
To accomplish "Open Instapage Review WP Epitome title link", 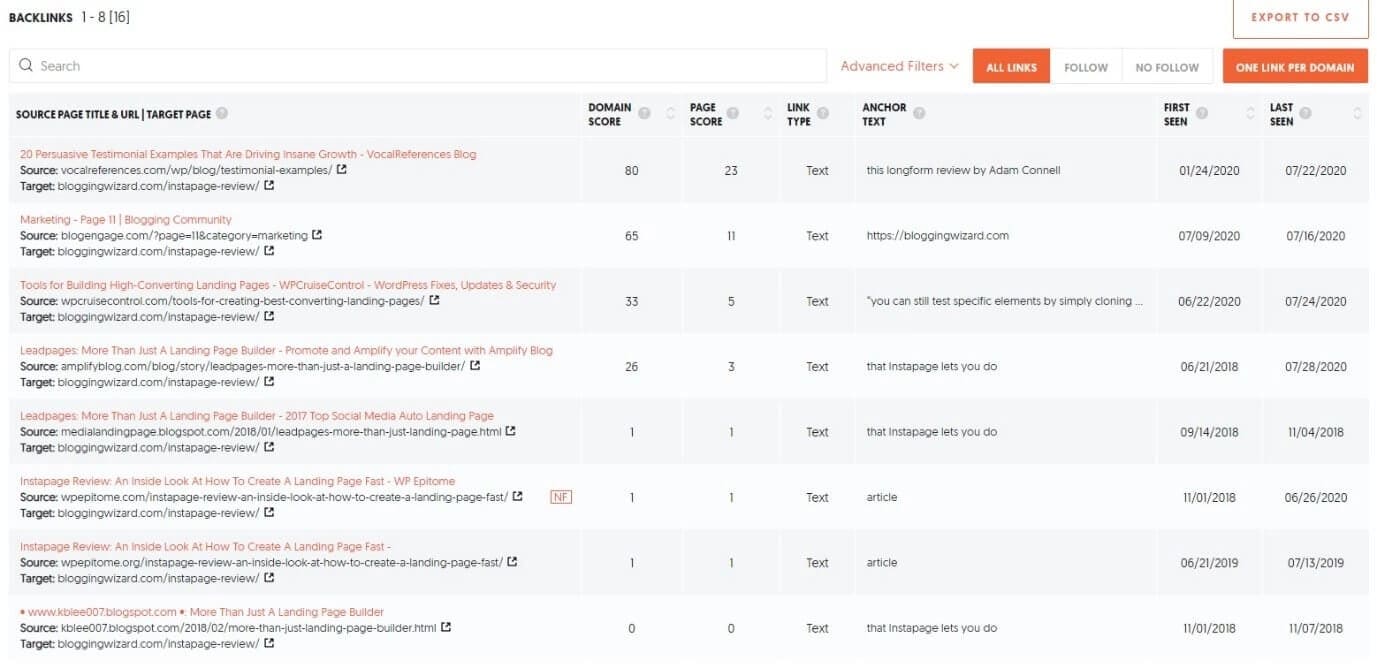I will pos(237,482).
